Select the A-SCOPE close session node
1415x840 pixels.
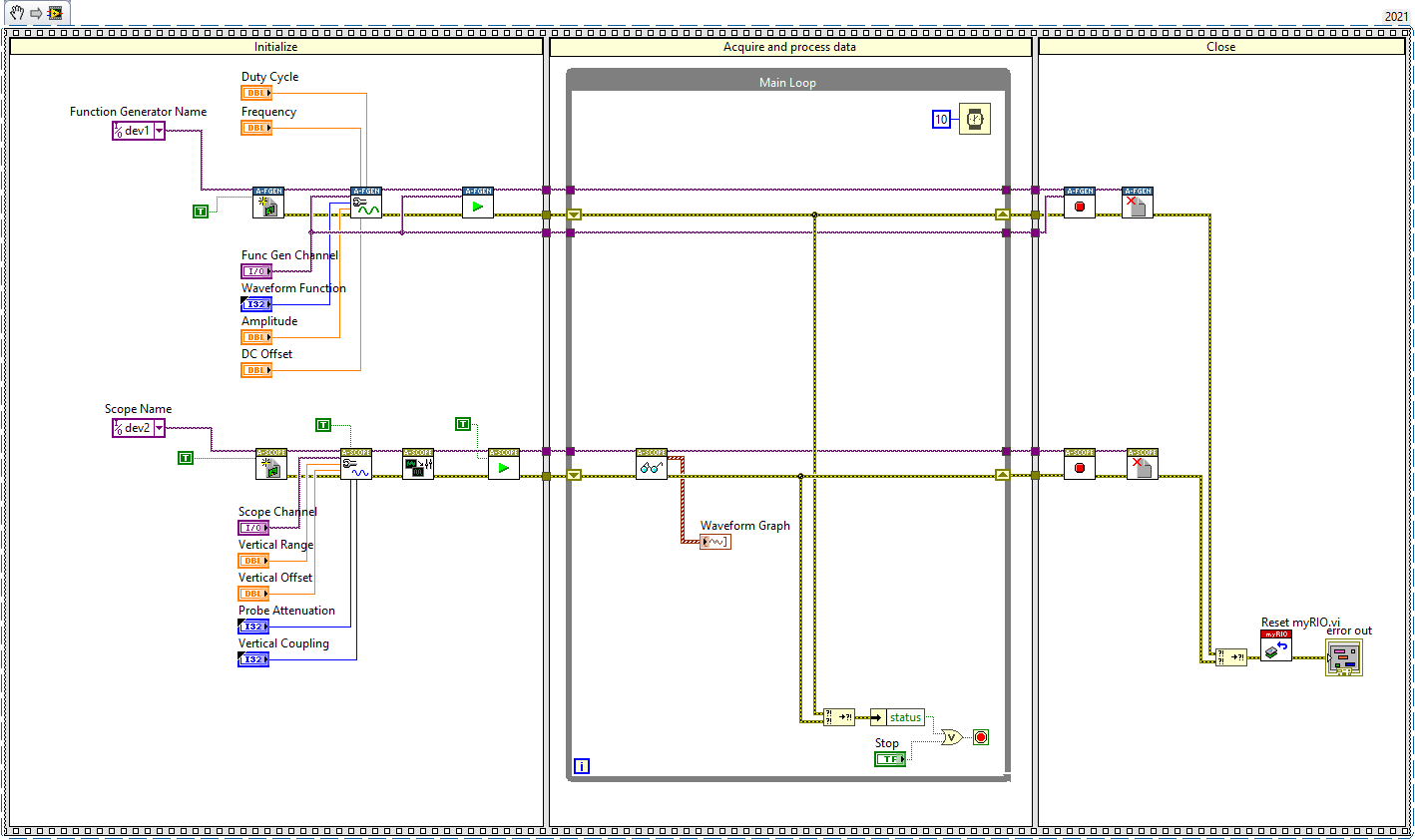(1143, 464)
